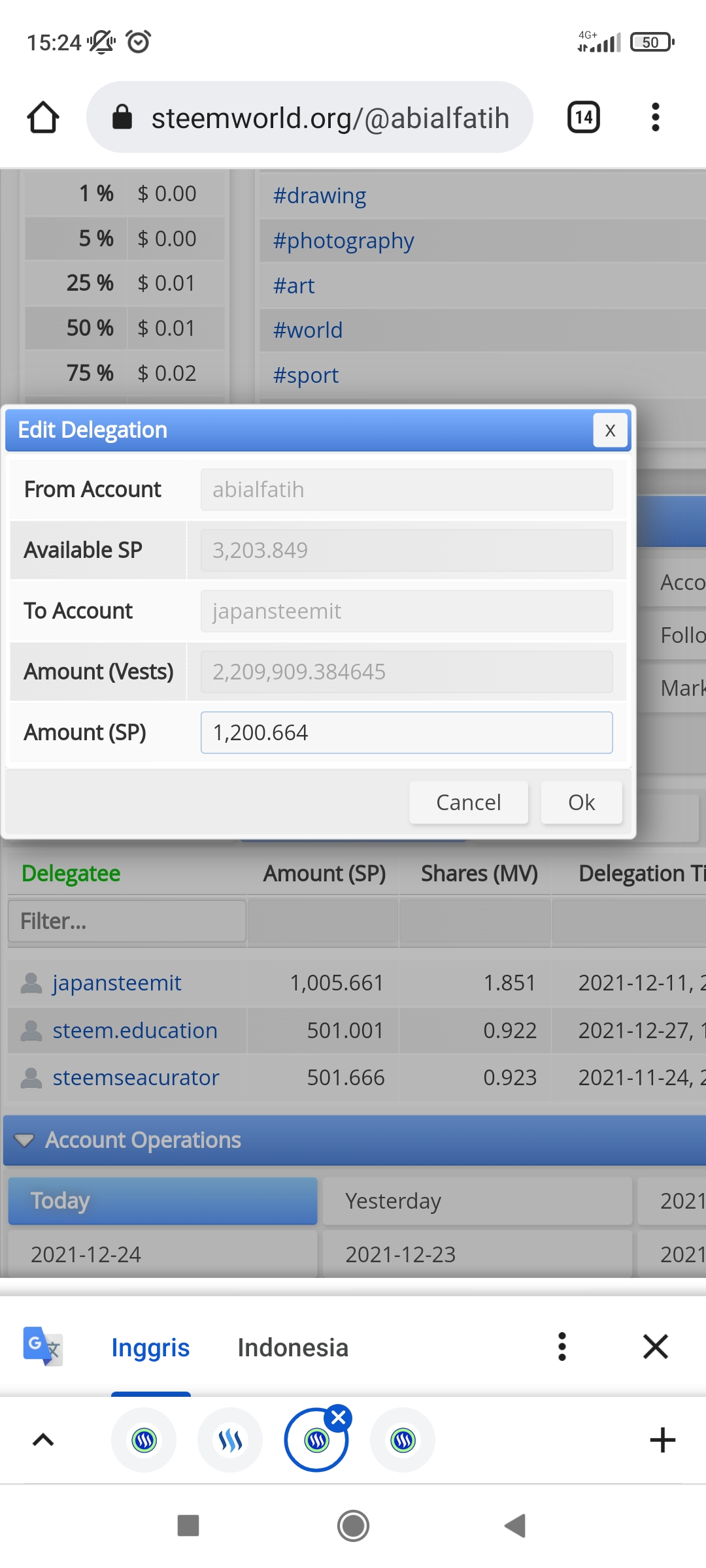
Task: Open the tab switcher showing 14 tabs
Action: [x=583, y=118]
